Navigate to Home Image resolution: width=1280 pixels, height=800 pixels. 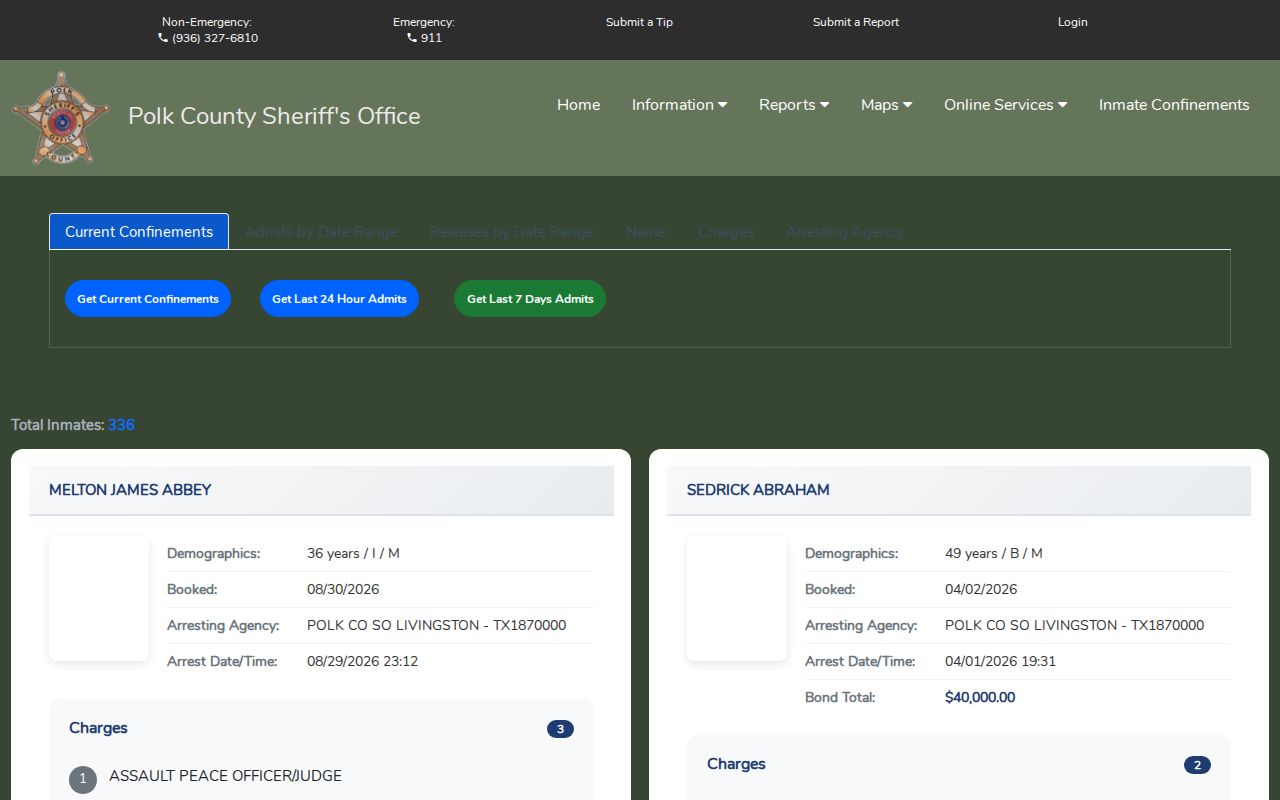(x=579, y=105)
